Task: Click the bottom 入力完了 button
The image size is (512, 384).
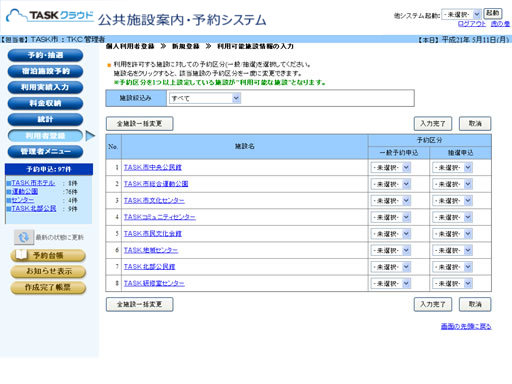Action: [x=433, y=304]
